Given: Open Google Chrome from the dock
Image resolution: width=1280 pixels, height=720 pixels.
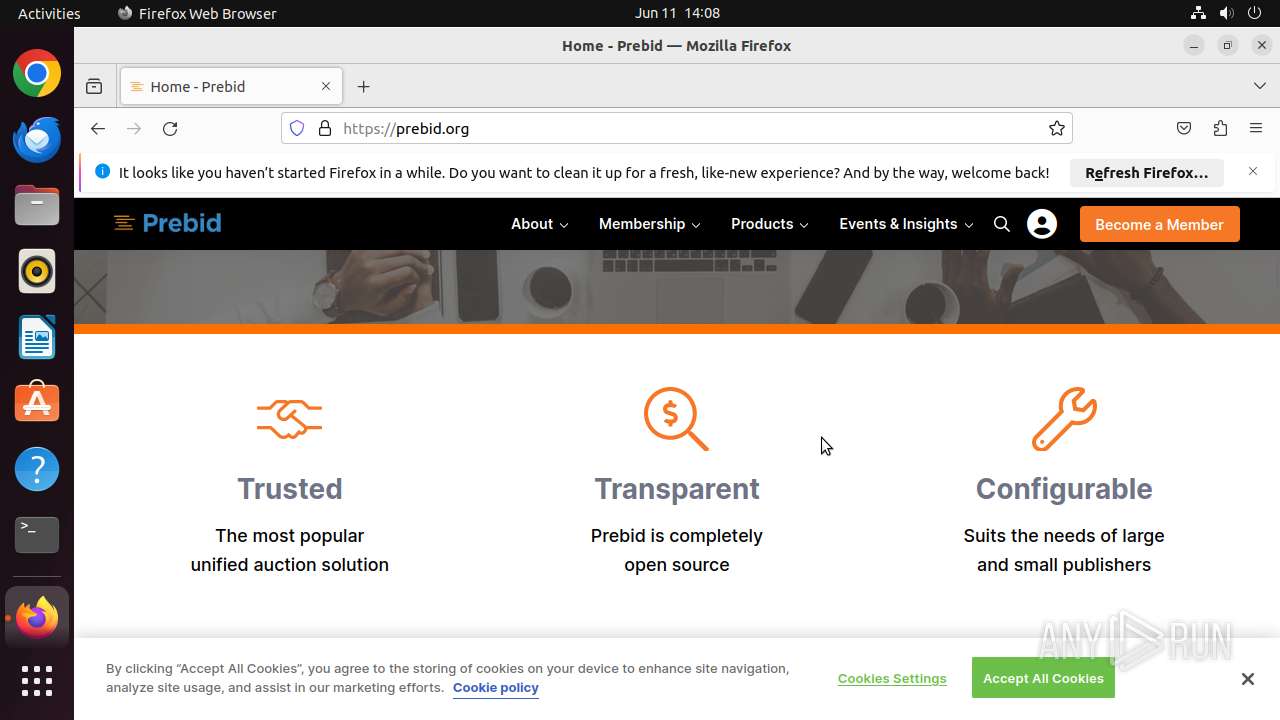Looking at the screenshot, I should (37, 74).
